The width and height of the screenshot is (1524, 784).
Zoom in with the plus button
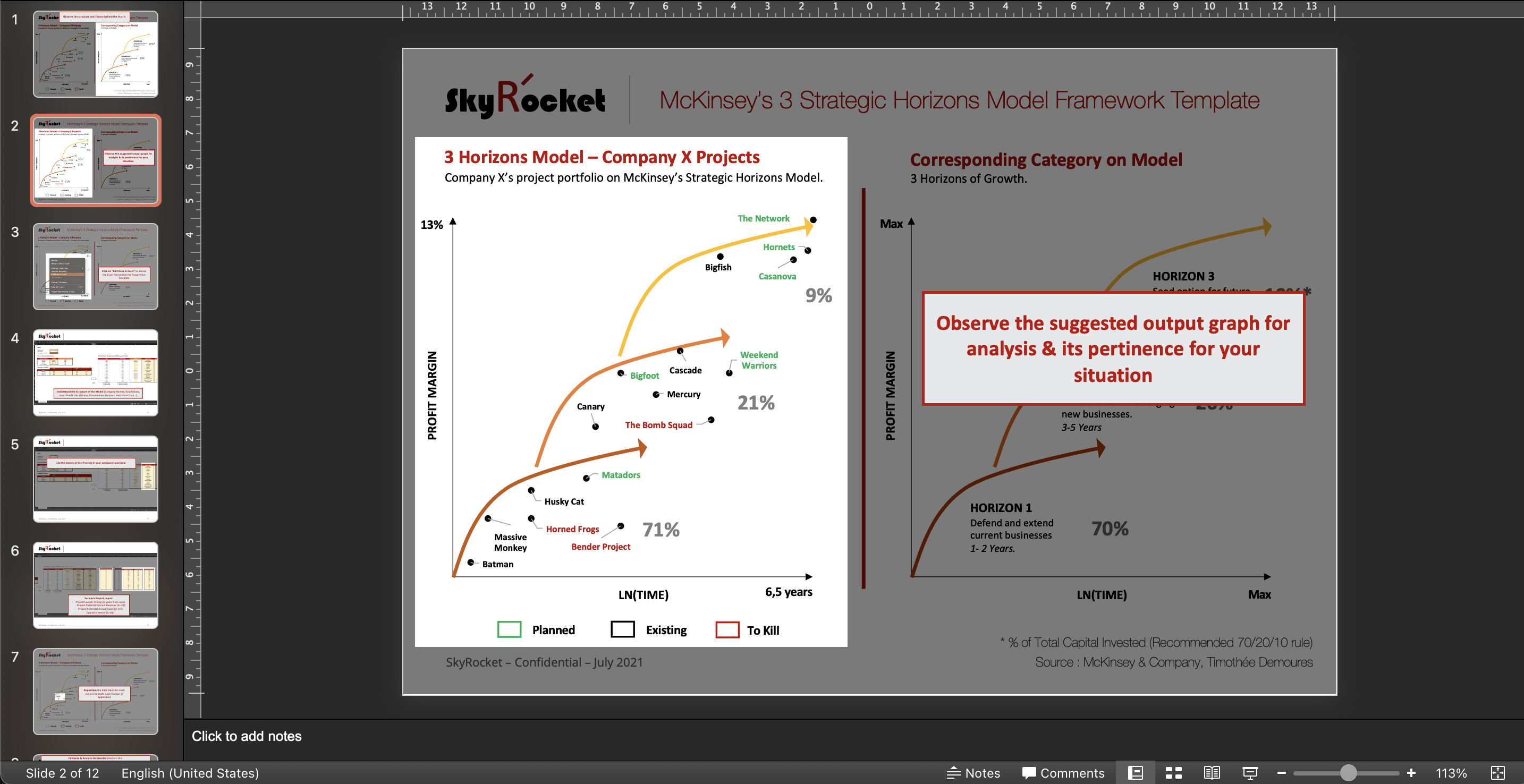click(1411, 773)
